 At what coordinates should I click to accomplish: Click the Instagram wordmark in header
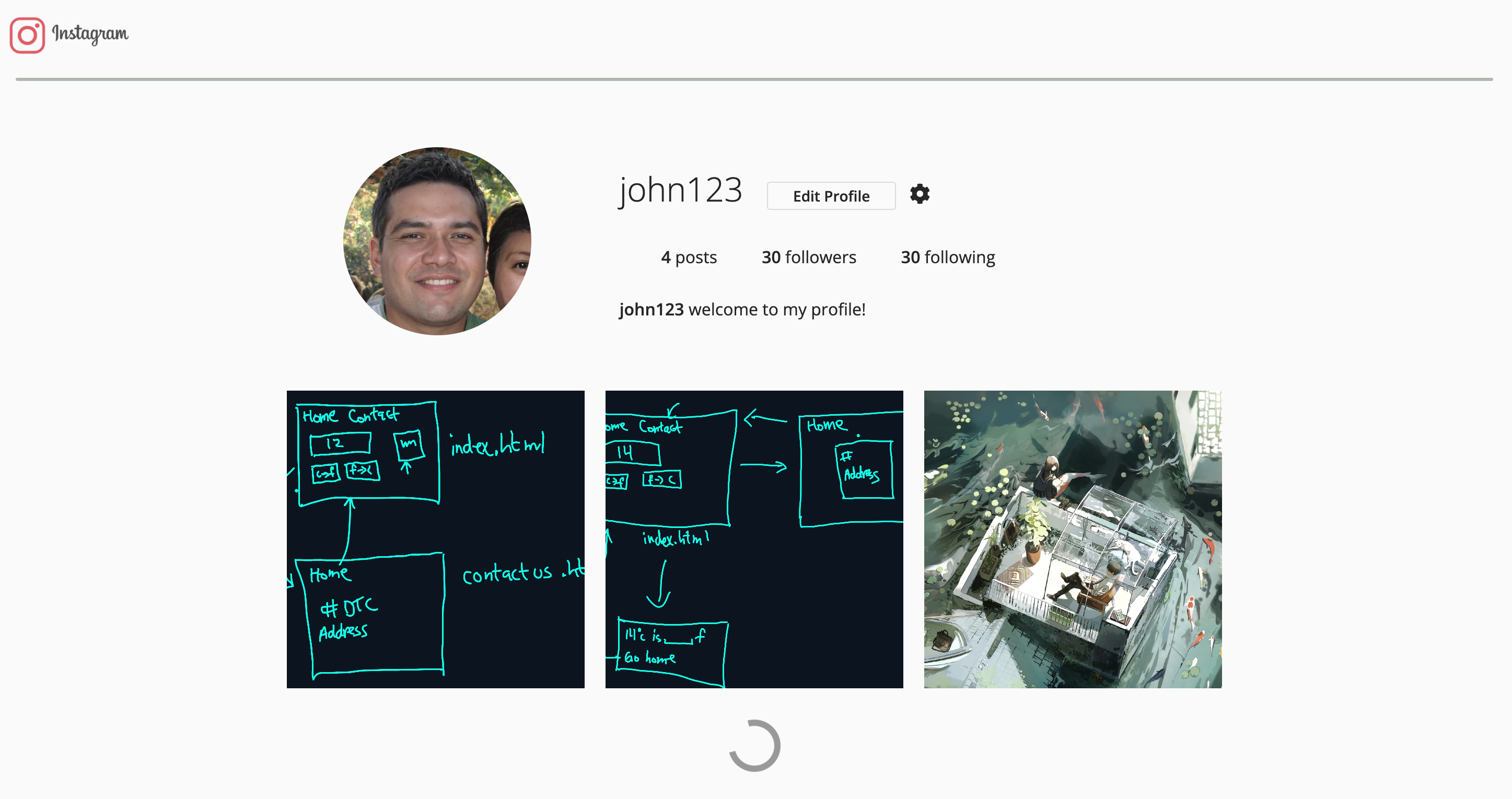point(90,34)
